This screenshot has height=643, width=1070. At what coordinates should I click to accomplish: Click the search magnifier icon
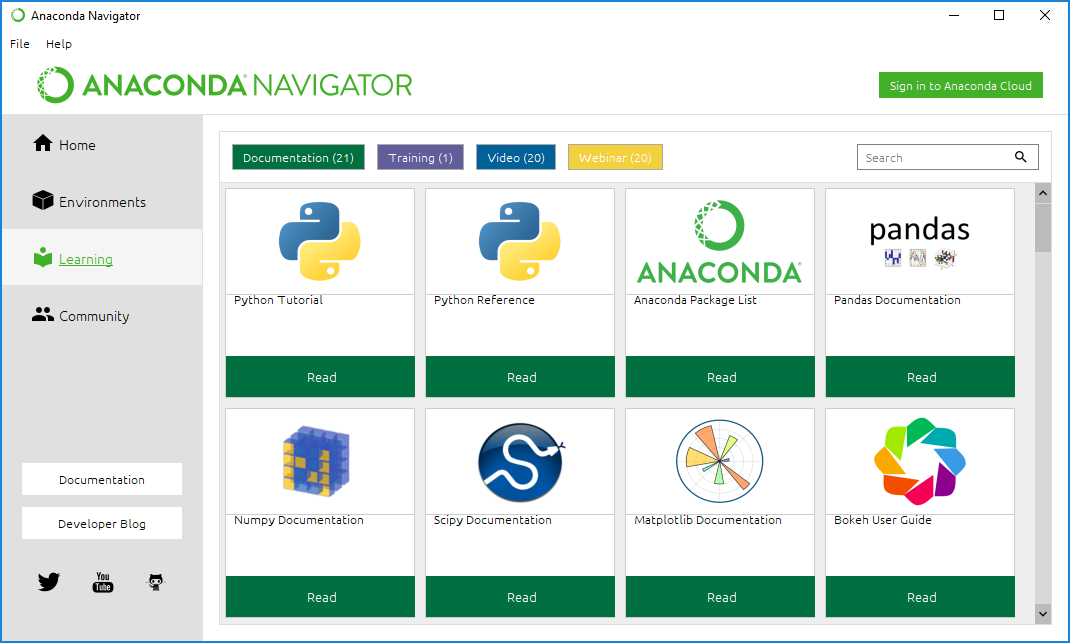[x=1021, y=157]
